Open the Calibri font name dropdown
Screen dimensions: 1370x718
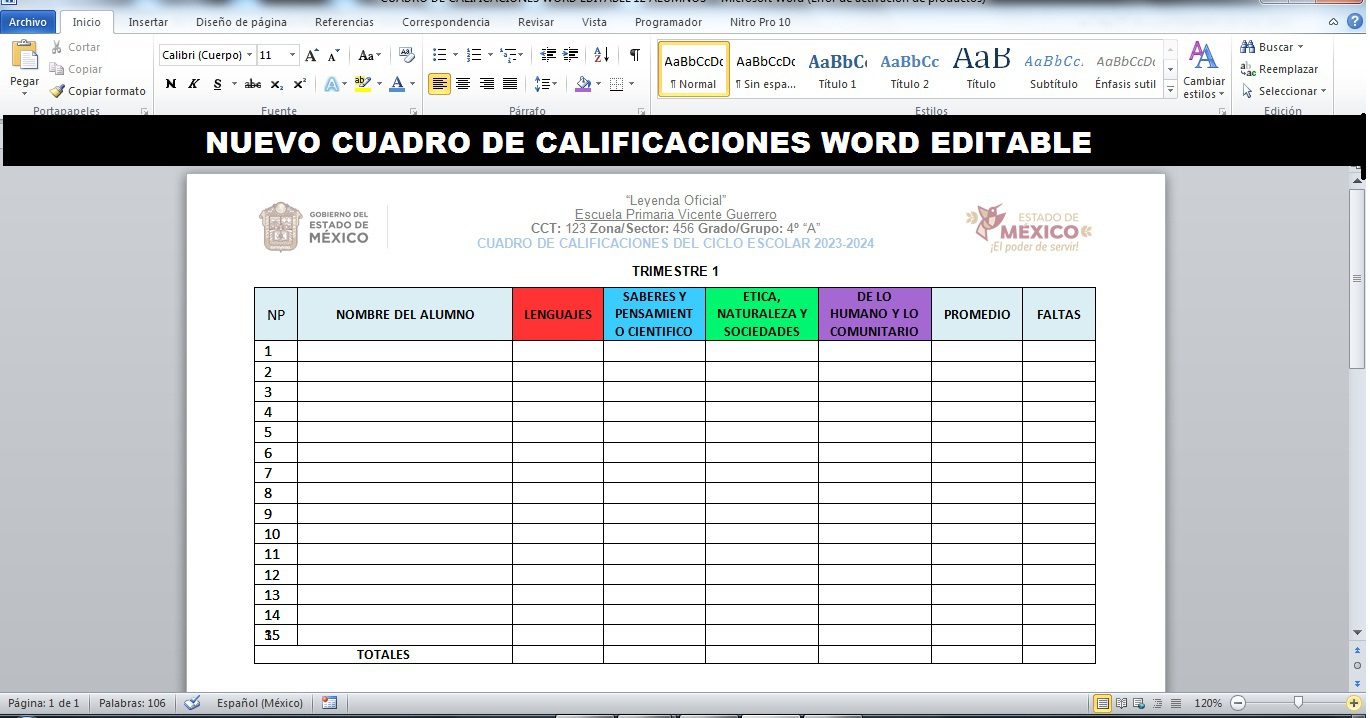tap(249, 55)
